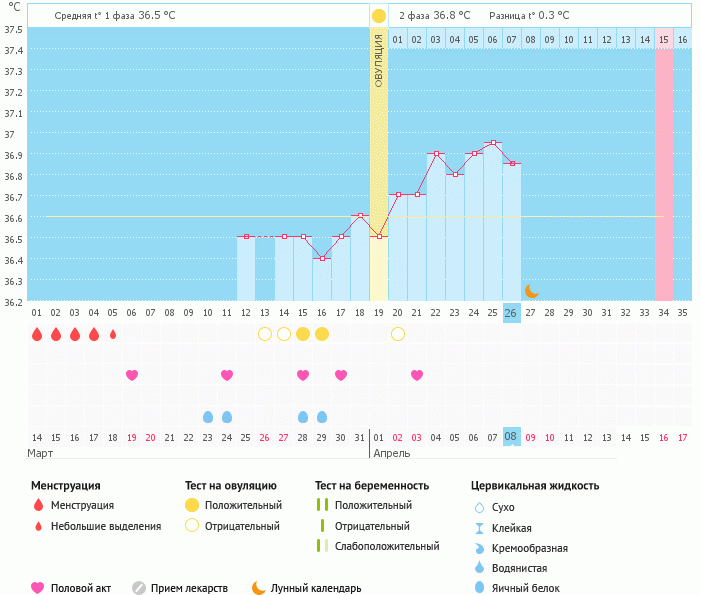Click the small spotting drop on day 05
701x595 pixels.
113,334
